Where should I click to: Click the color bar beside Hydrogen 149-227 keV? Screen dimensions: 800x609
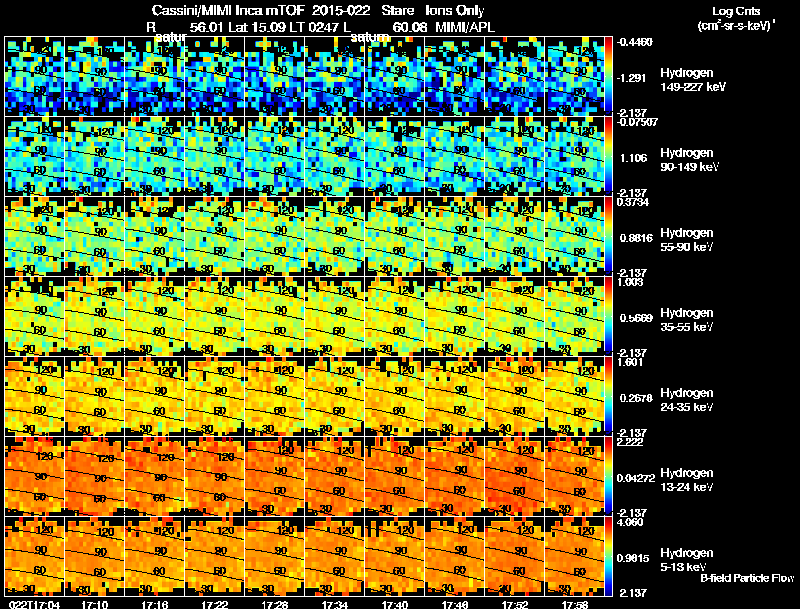pos(608,76)
